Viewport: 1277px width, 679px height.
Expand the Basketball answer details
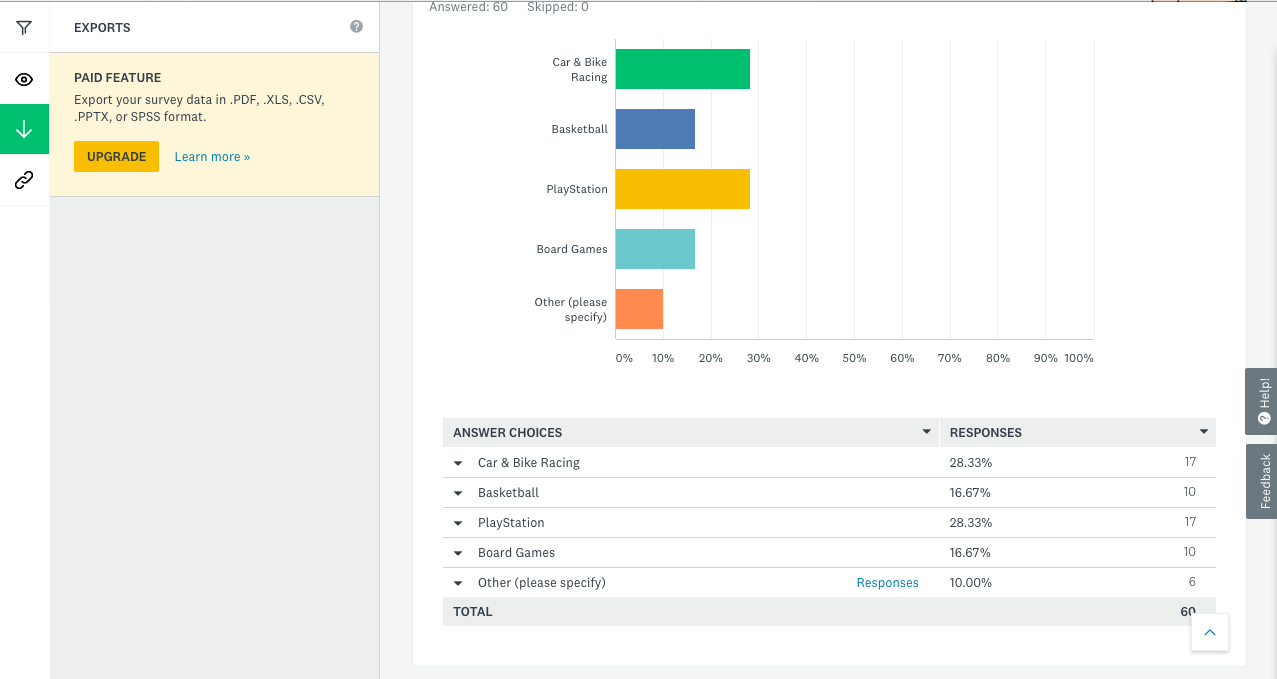point(458,493)
